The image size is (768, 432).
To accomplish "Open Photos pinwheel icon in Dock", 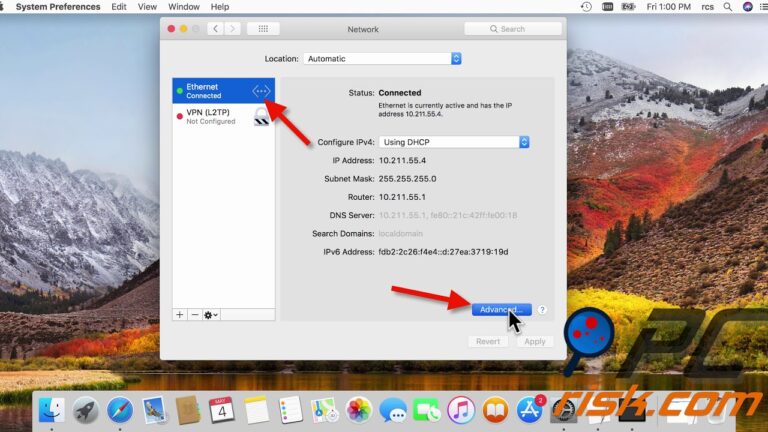I will (x=359, y=409).
